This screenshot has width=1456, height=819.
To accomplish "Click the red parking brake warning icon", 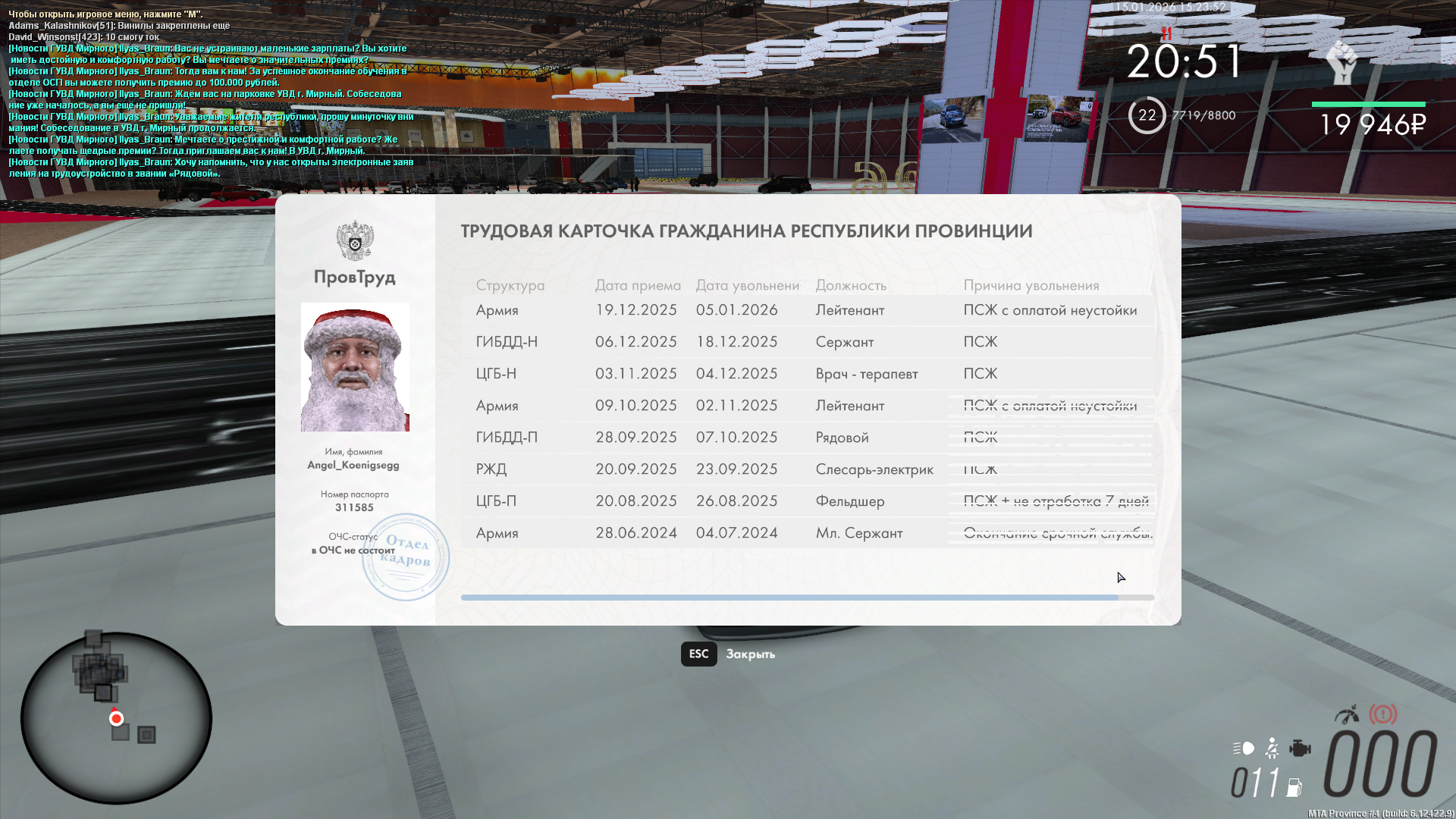I will pos(1382,714).
